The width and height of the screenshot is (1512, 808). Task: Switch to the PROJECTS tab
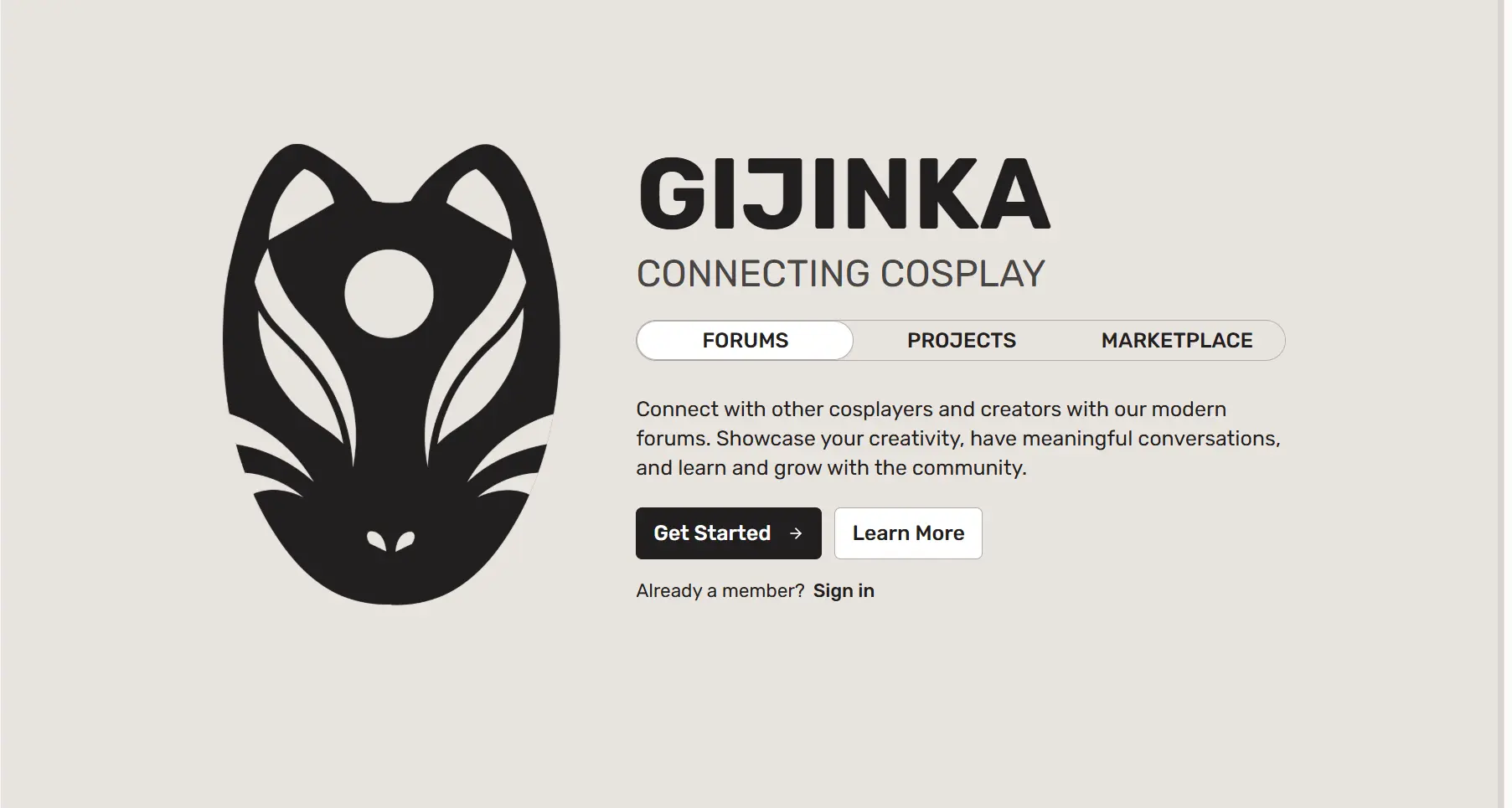961,341
